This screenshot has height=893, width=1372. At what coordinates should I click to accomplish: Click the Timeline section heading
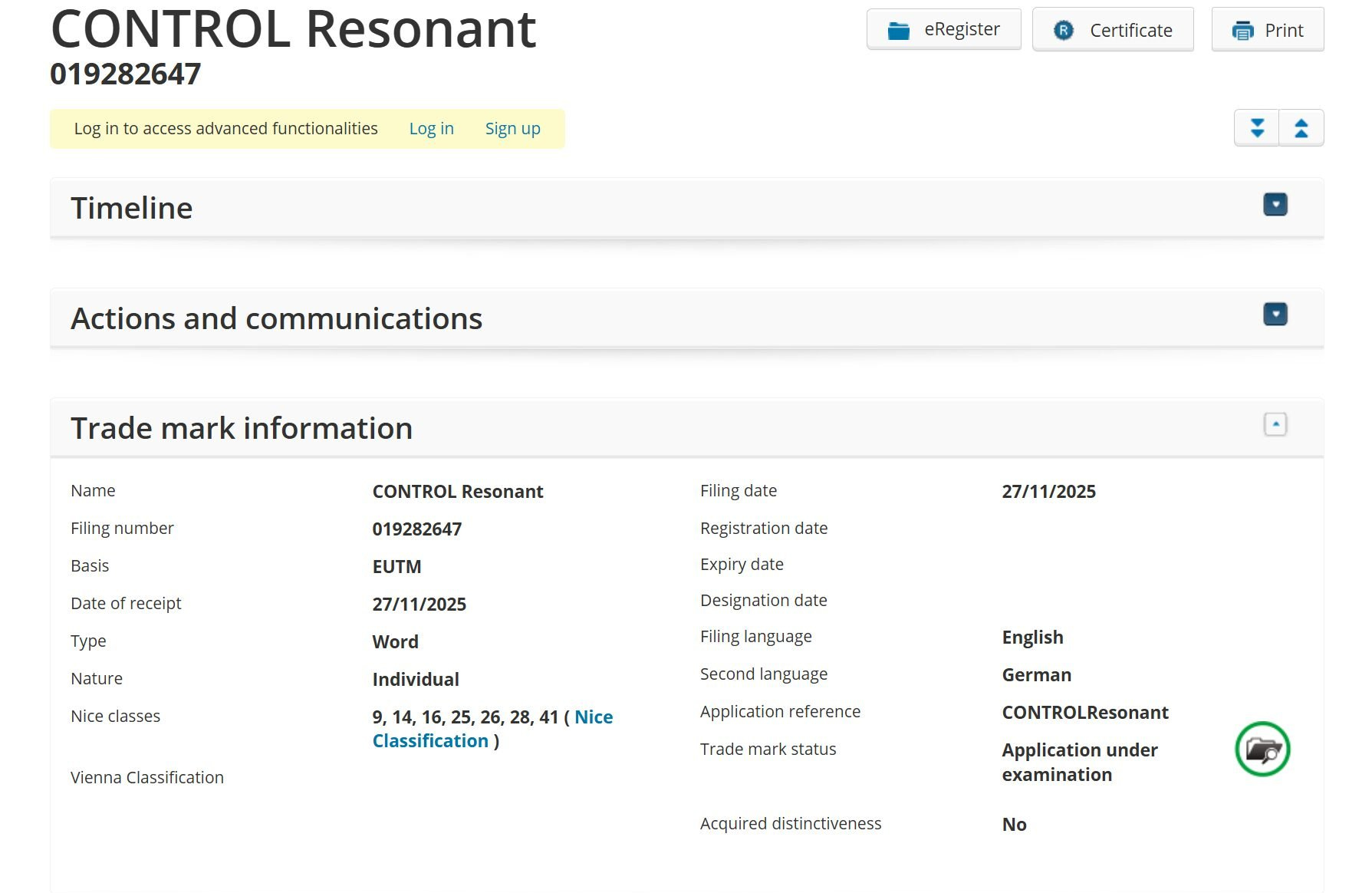pos(132,209)
